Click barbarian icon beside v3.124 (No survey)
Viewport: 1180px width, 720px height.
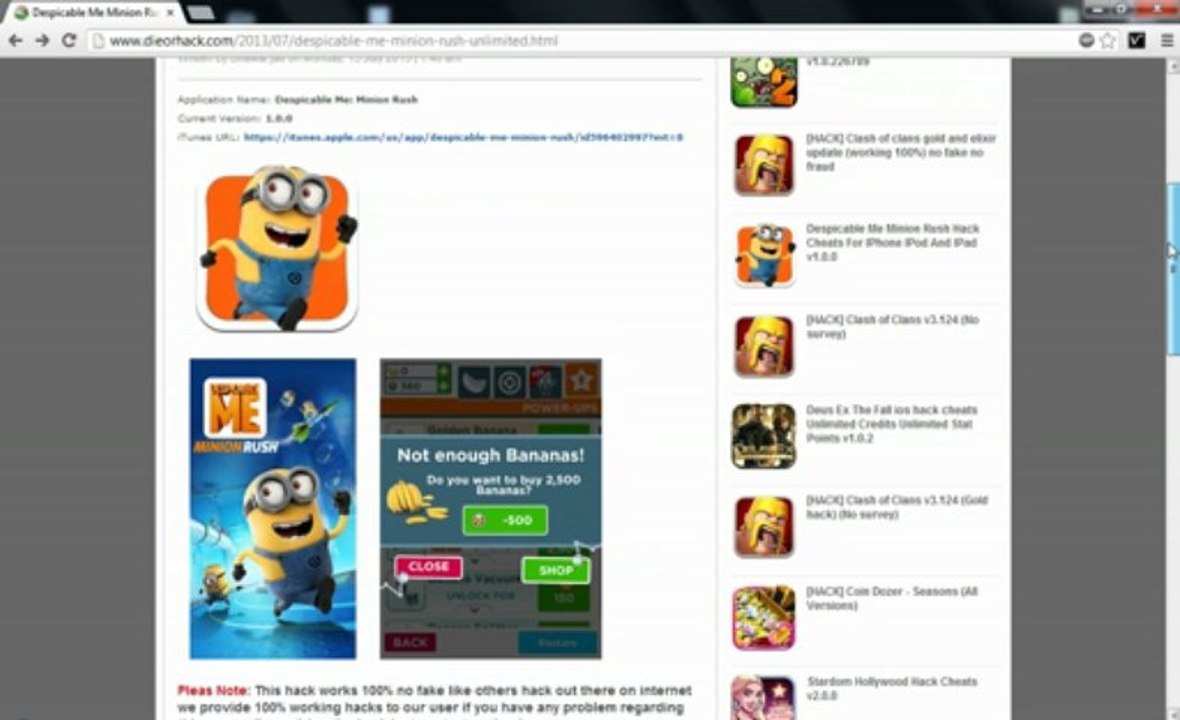(x=764, y=346)
